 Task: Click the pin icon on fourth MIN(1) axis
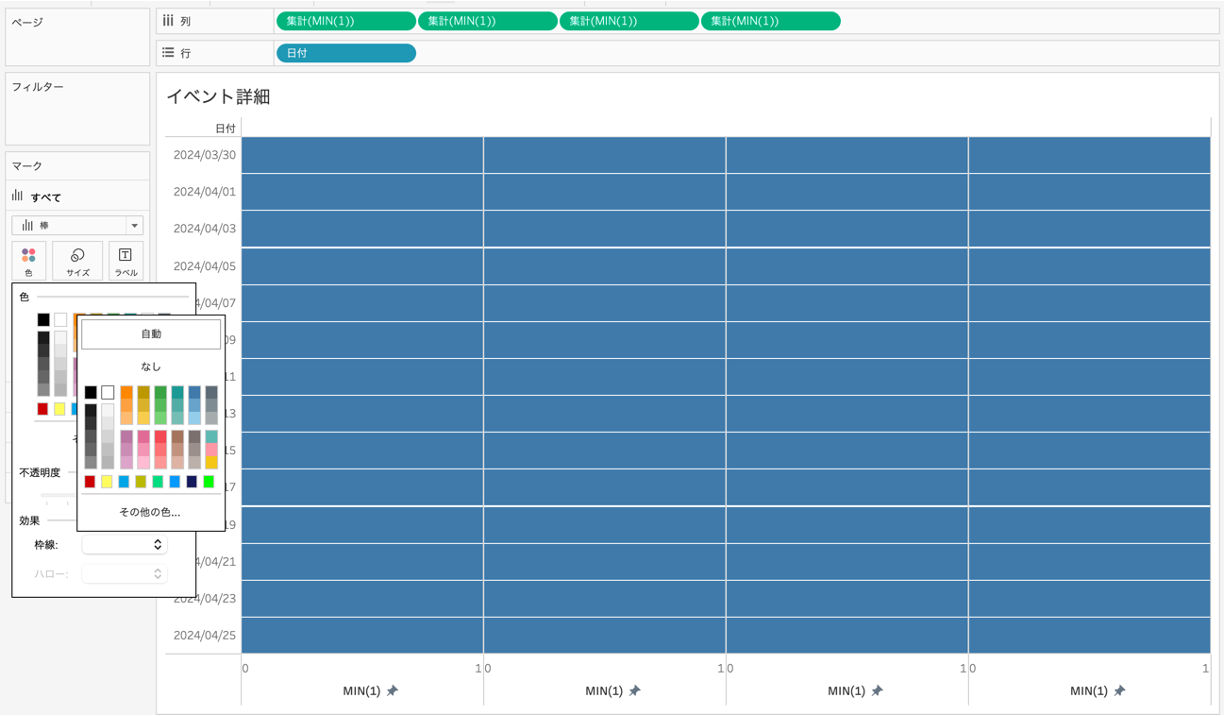pos(1119,691)
